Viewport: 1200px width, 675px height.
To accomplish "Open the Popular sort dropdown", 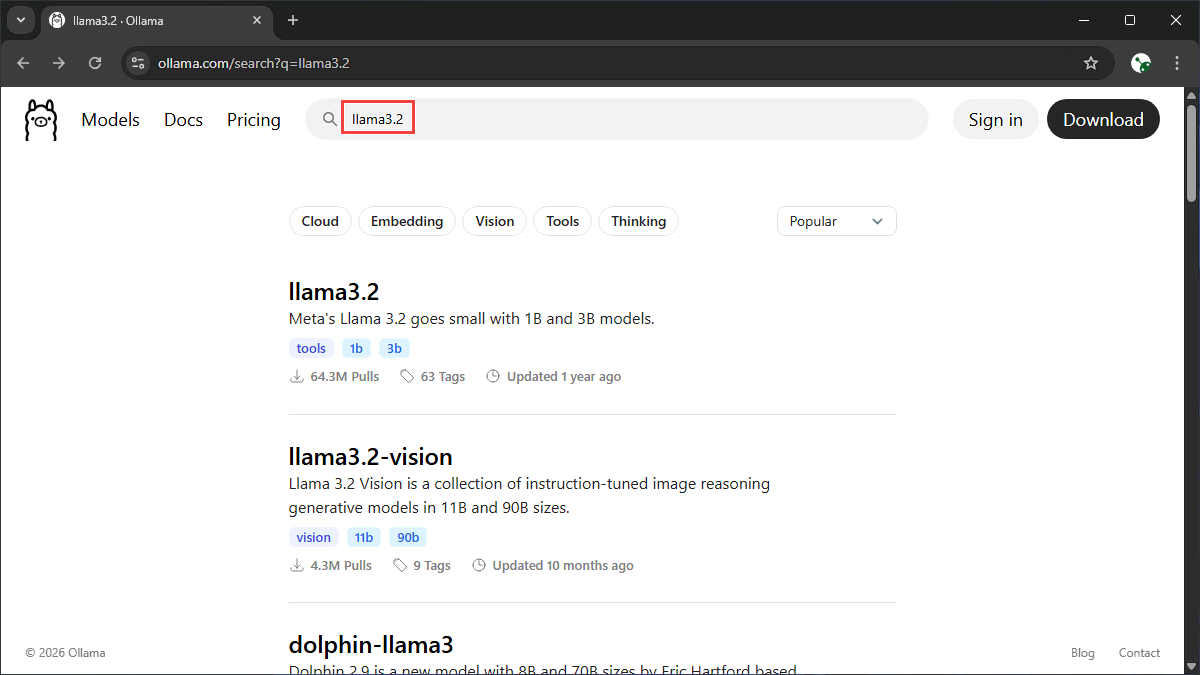I will click(837, 221).
